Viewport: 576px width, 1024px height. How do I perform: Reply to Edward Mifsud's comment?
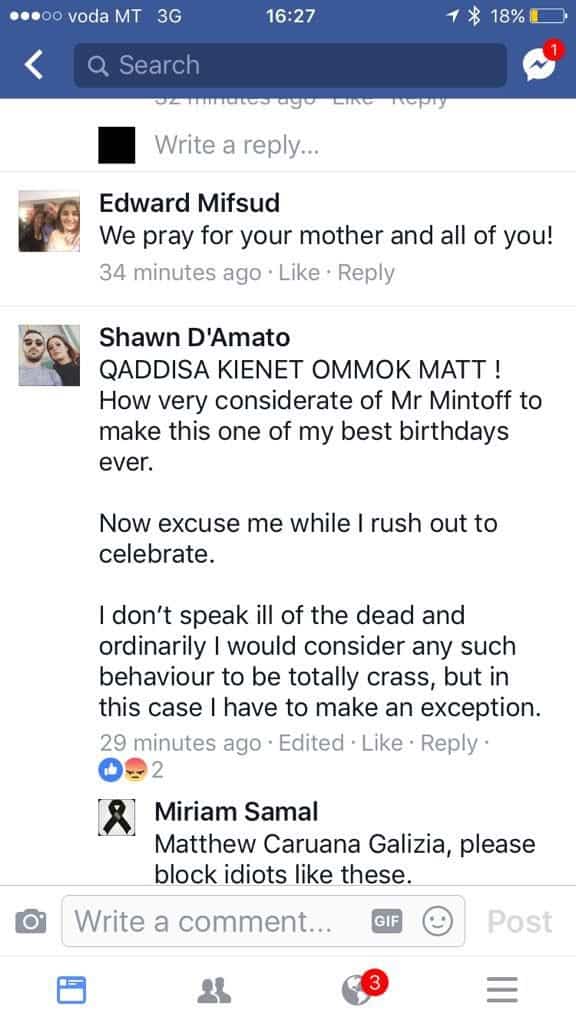[366, 272]
